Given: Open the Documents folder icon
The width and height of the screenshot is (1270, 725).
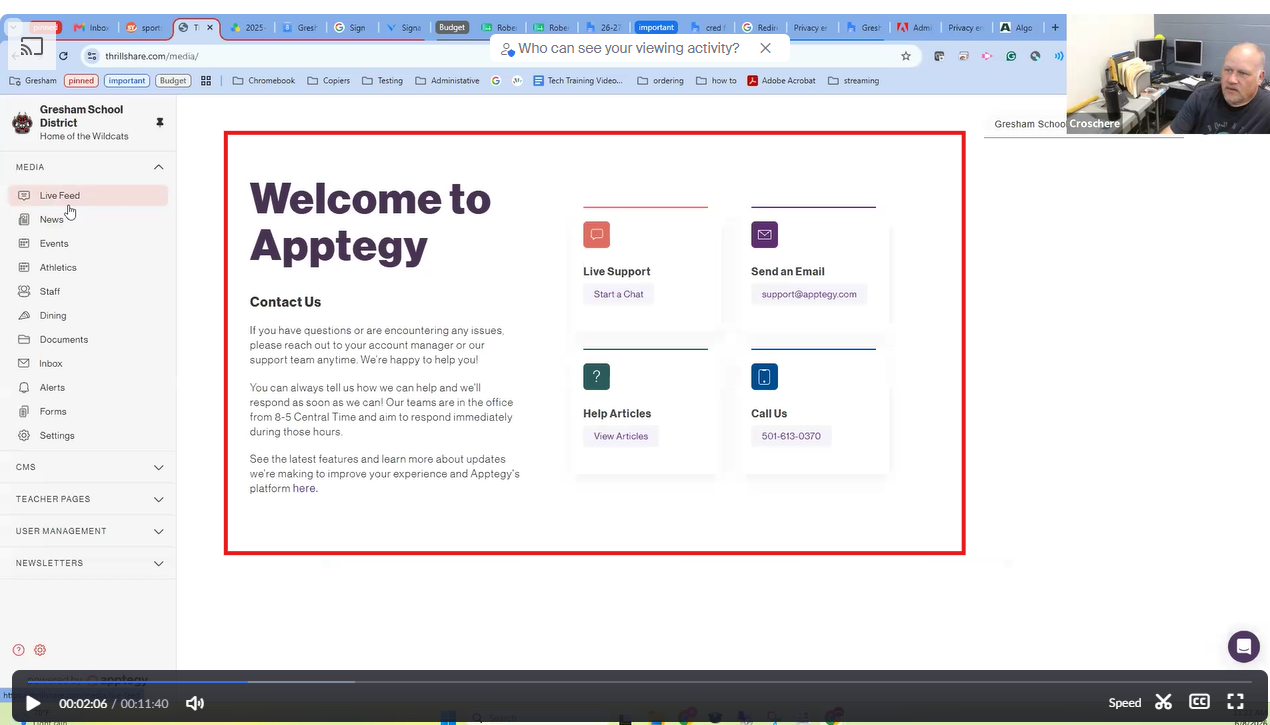Looking at the screenshot, I should pos(24,339).
